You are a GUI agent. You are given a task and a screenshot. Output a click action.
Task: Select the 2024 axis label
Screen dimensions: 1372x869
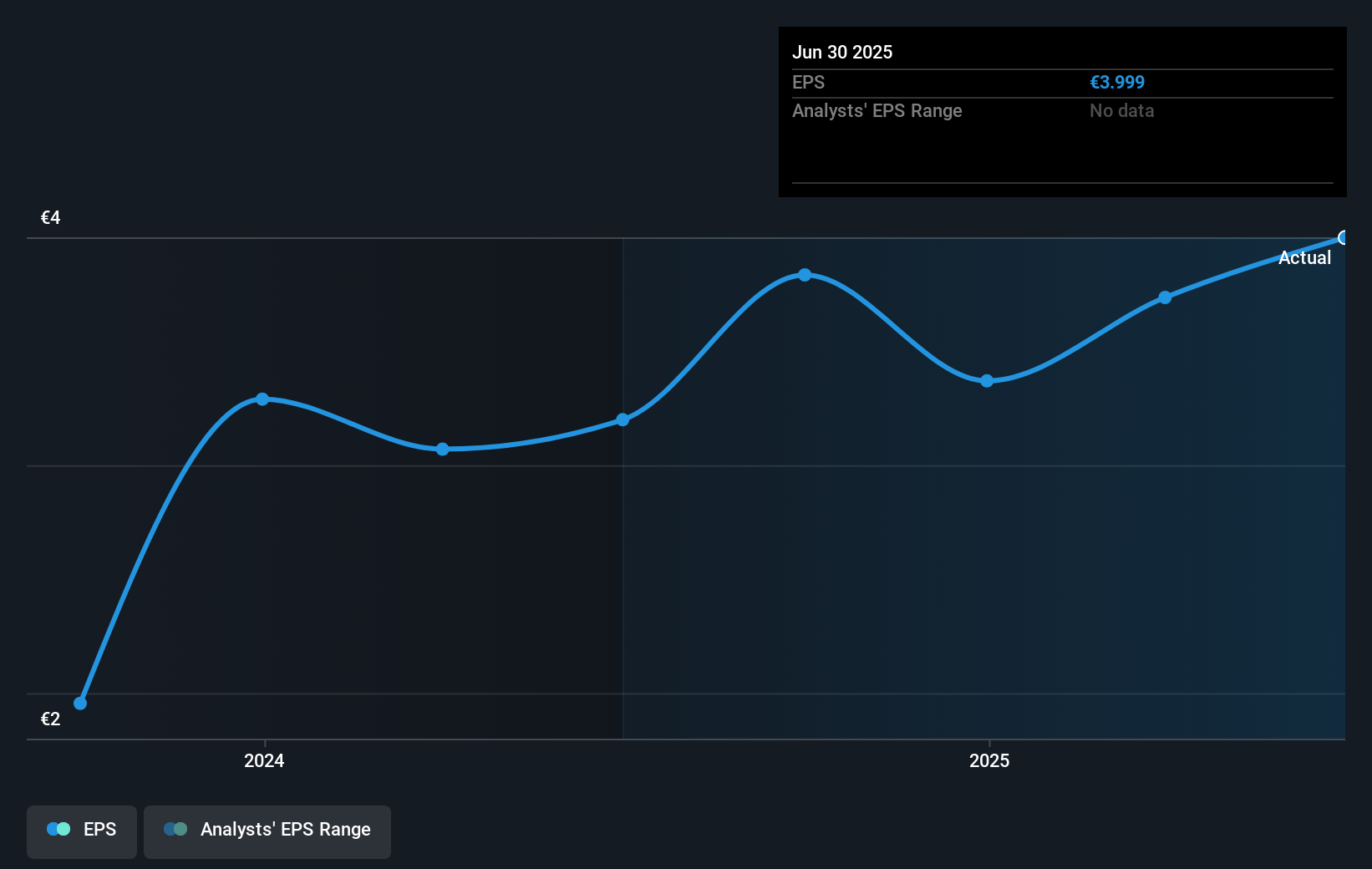point(263,760)
